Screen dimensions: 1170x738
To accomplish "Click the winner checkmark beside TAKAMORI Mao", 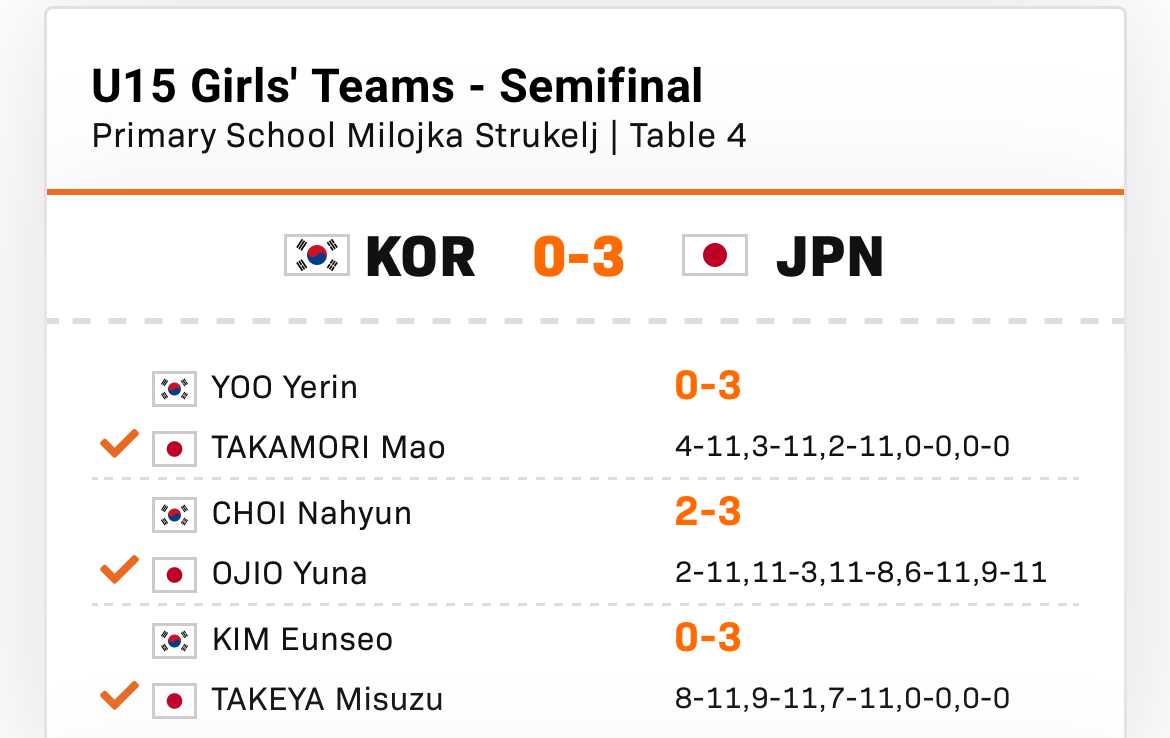I will 119,445.
